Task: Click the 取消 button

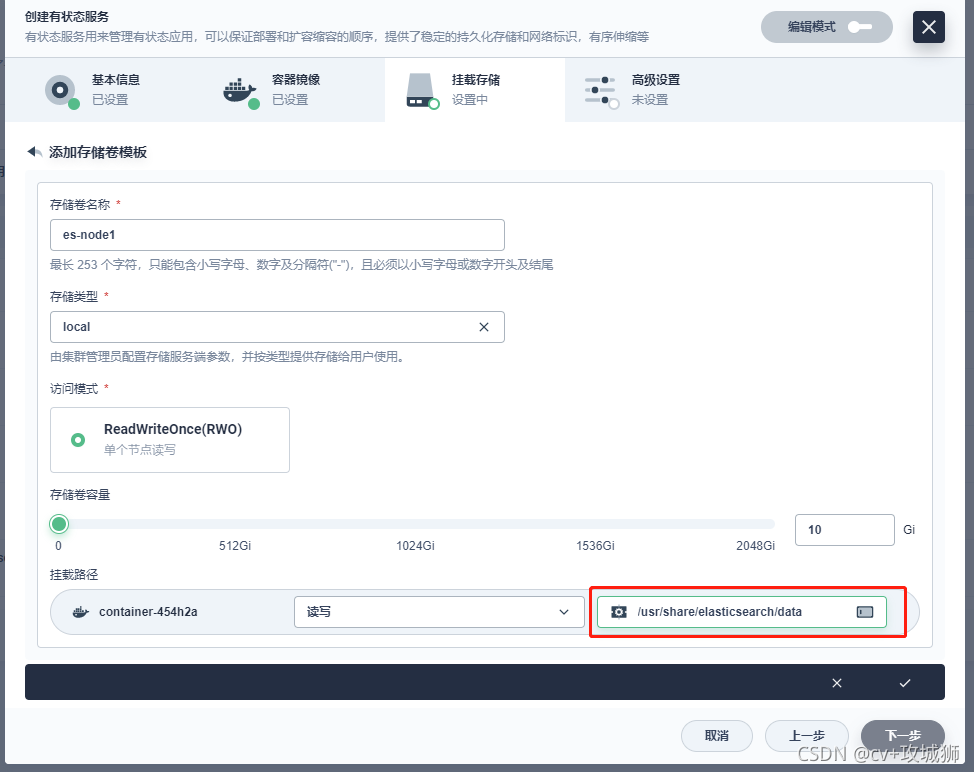Action: 717,735
